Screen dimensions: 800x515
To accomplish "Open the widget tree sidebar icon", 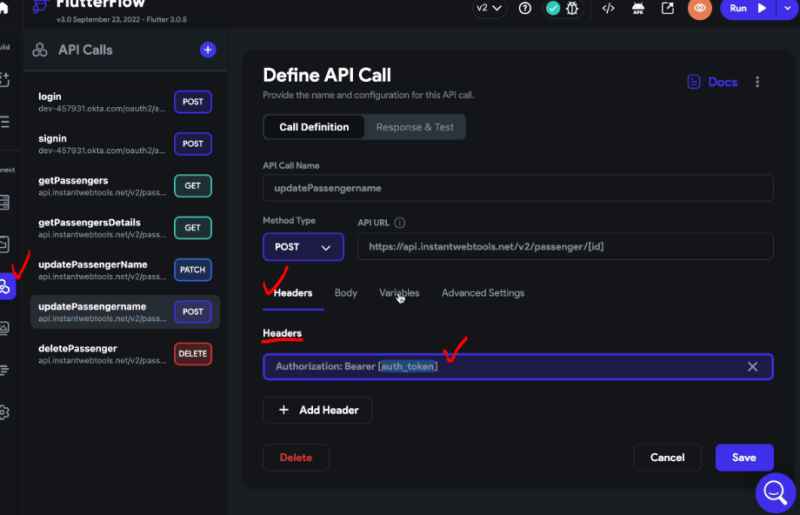I will tap(5, 122).
